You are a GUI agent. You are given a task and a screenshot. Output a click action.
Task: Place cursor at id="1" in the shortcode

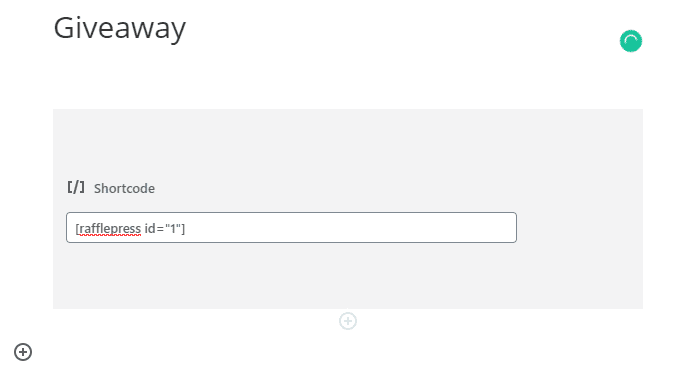(163, 229)
